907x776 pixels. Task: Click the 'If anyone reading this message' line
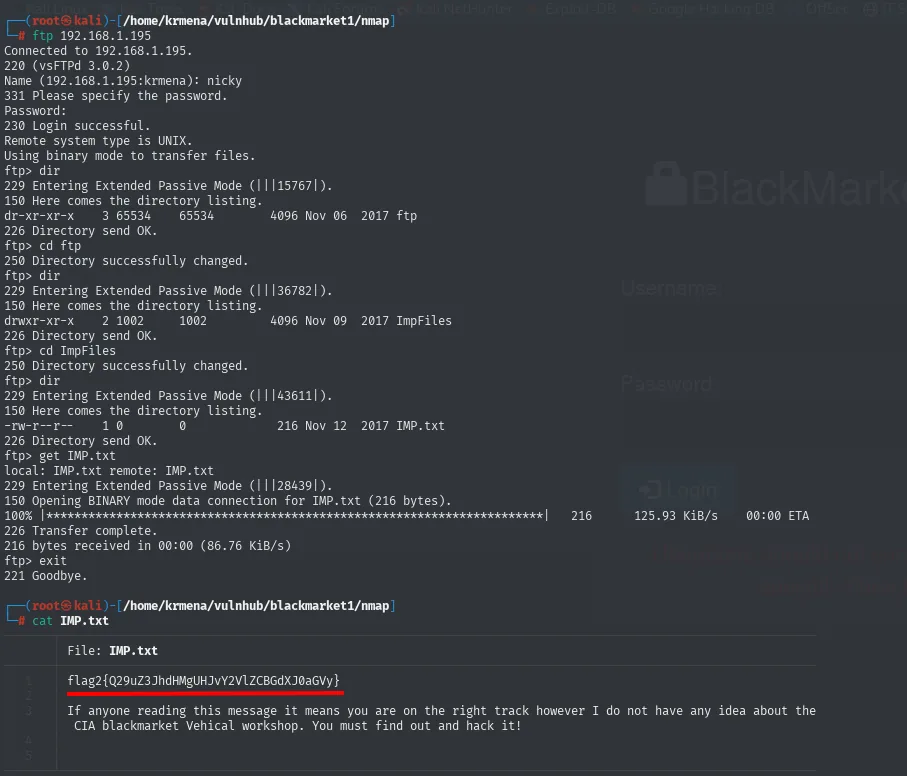point(441,711)
